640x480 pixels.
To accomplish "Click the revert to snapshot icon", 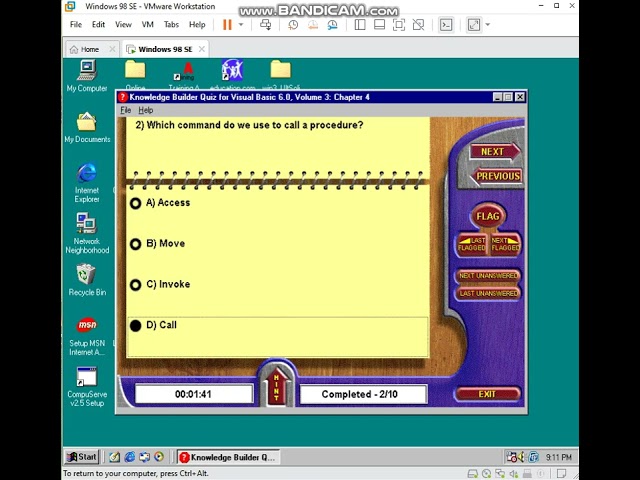I will (x=313, y=25).
